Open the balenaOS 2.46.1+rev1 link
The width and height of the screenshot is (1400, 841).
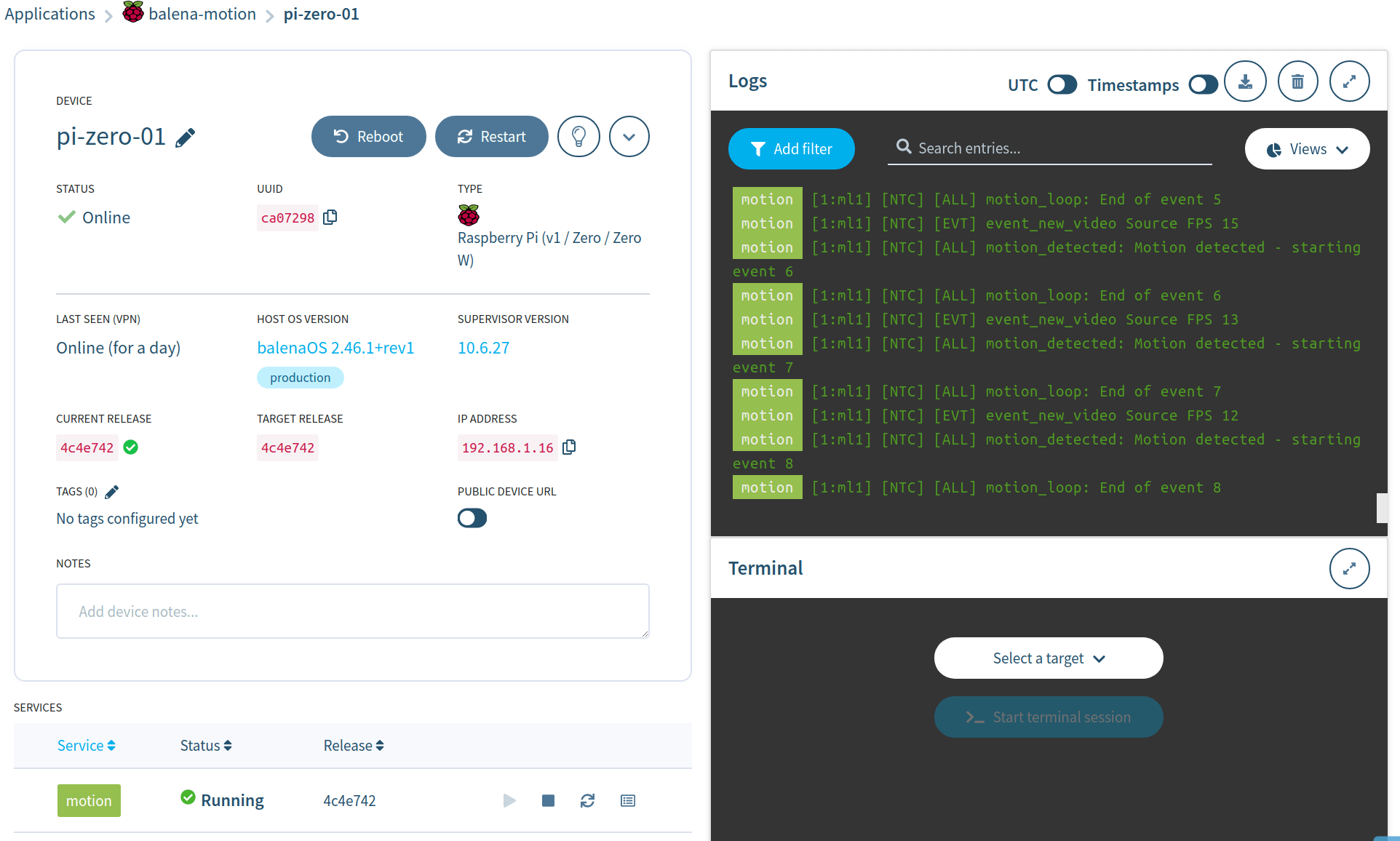[x=335, y=348]
